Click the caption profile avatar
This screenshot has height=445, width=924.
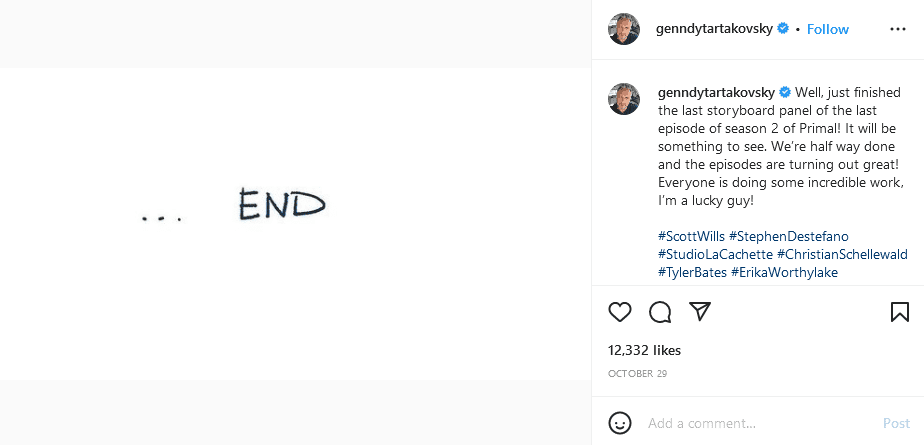click(x=624, y=99)
